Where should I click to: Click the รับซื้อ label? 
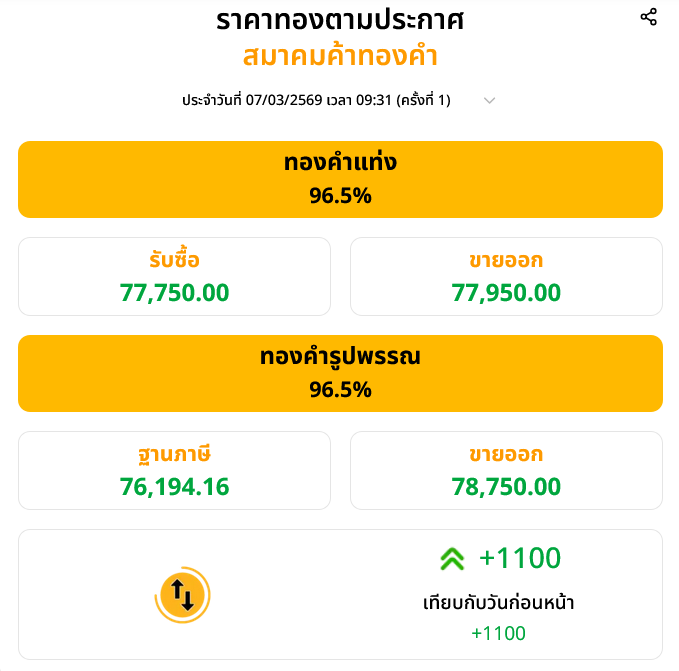174,261
